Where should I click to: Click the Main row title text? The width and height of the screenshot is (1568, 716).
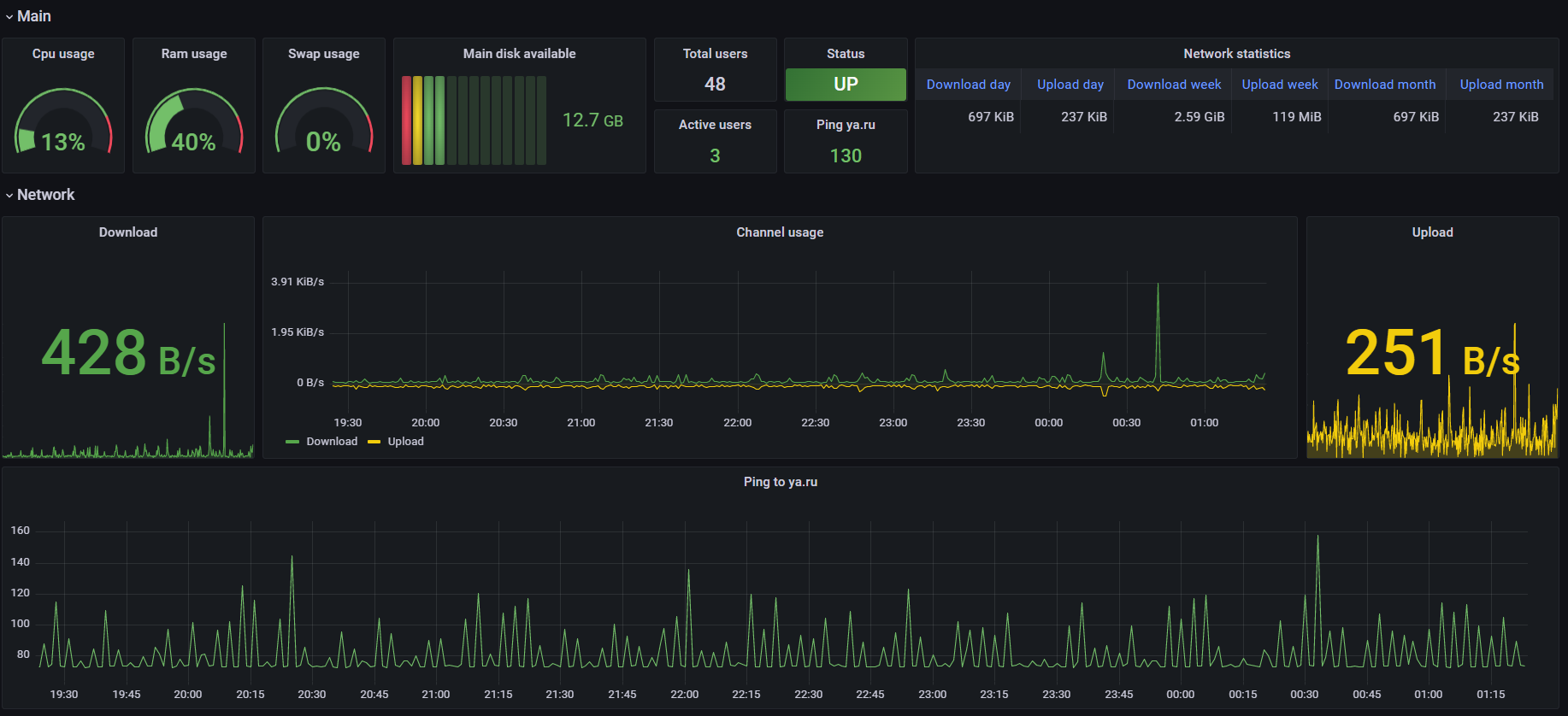(34, 16)
